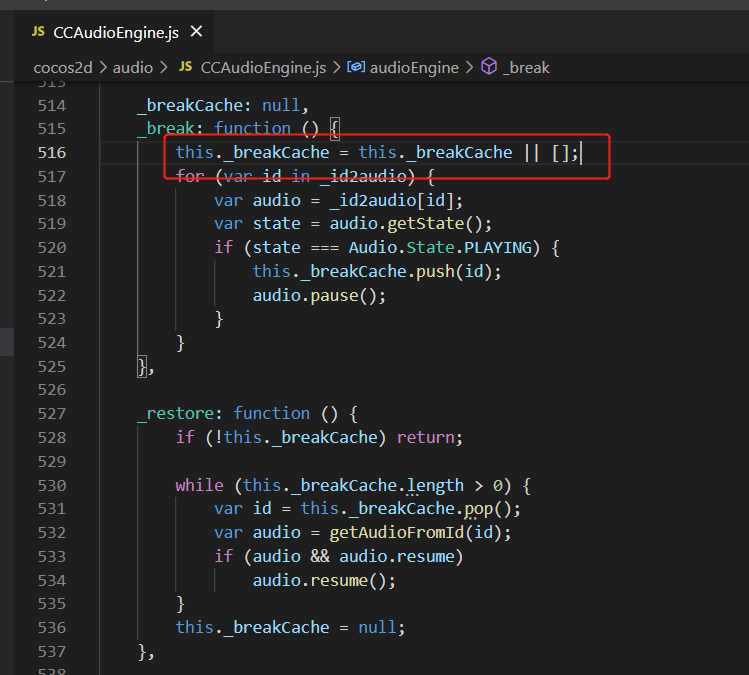This screenshot has width=749, height=675.
Task: Click 'this._breakCache = null;' on line 536
Action: (290, 628)
